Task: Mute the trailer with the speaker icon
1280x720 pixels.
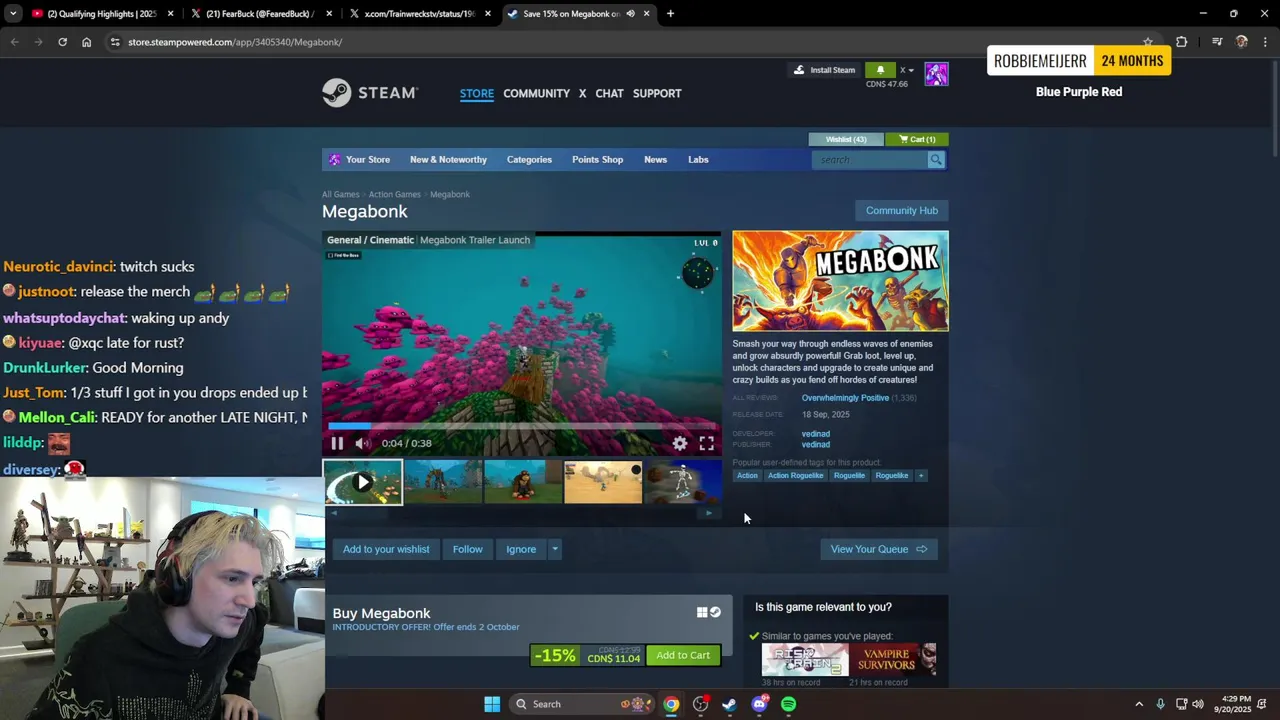Action: point(362,443)
